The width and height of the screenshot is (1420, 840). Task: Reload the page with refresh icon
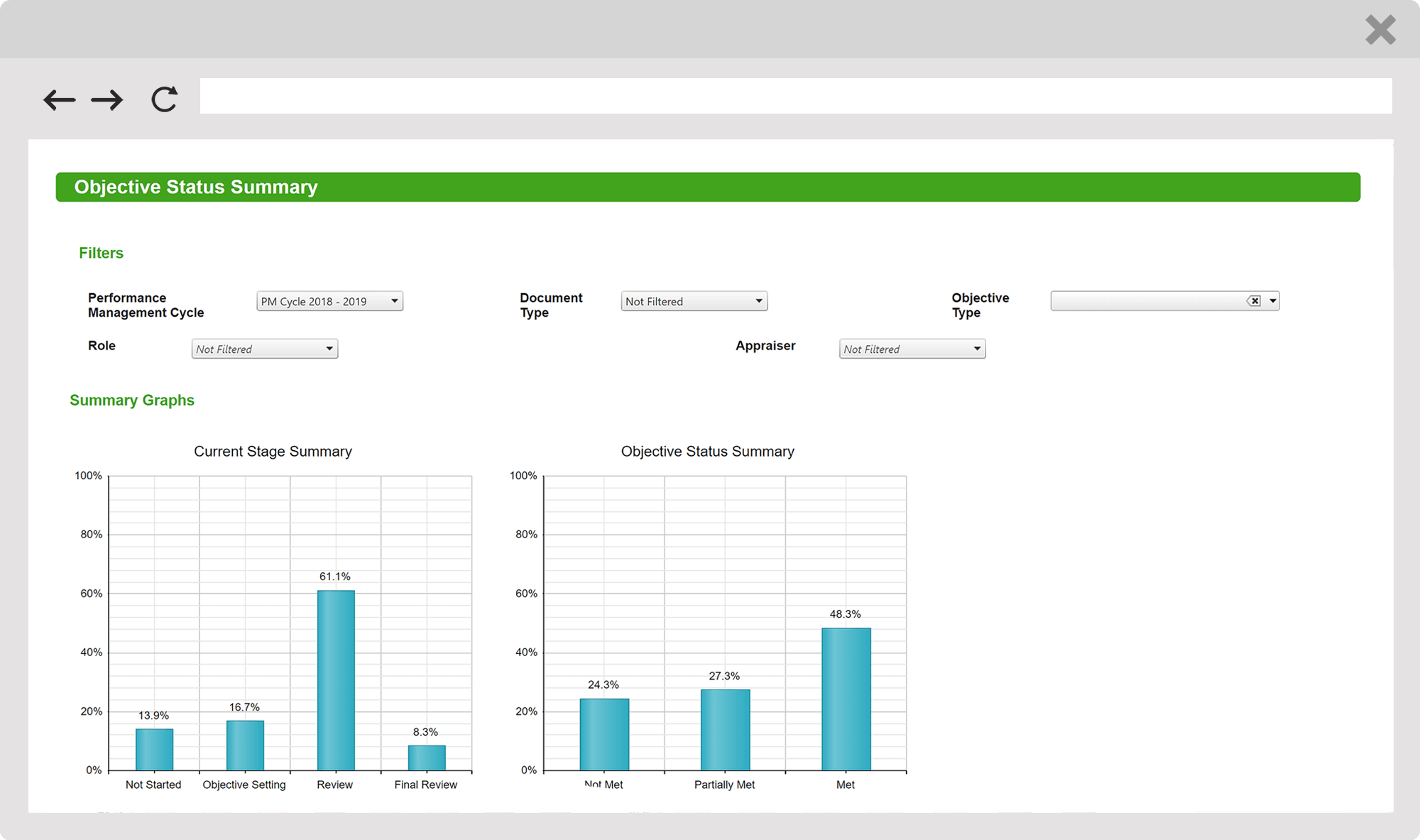click(x=165, y=99)
